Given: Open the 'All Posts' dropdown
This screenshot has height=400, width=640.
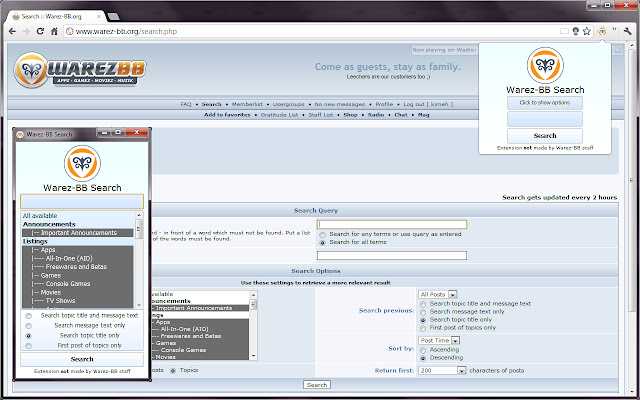Looking at the screenshot, I should click(438, 294).
